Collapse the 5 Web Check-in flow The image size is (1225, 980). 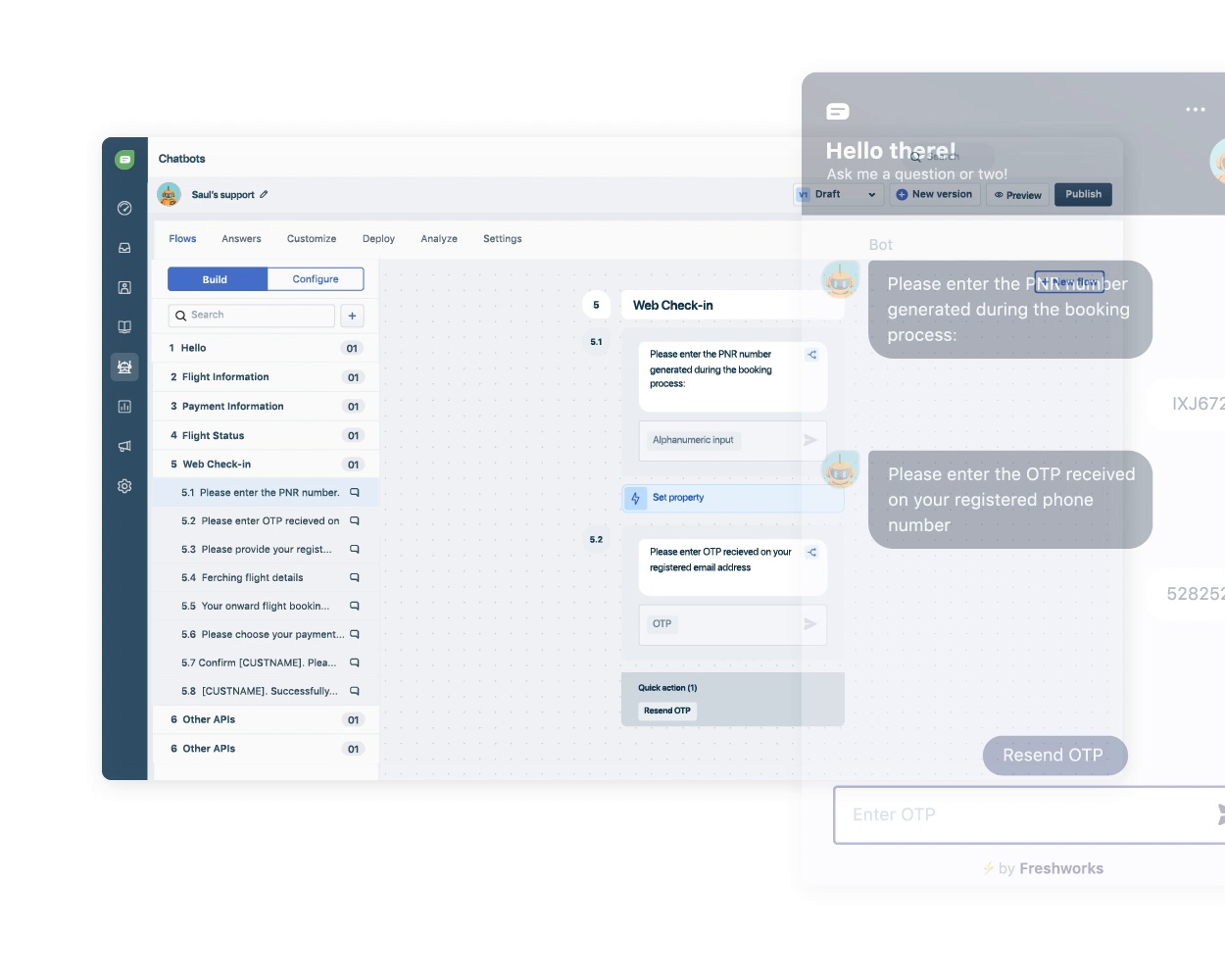click(266, 465)
